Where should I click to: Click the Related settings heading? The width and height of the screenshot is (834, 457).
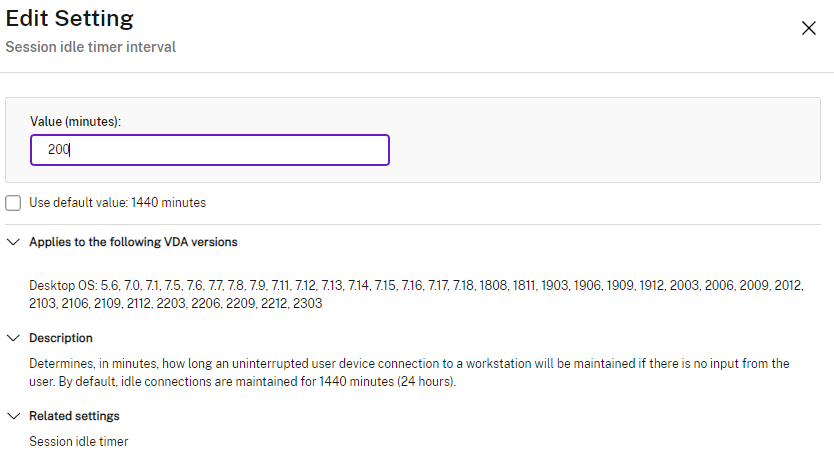pyautogui.click(x=74, y=415)
